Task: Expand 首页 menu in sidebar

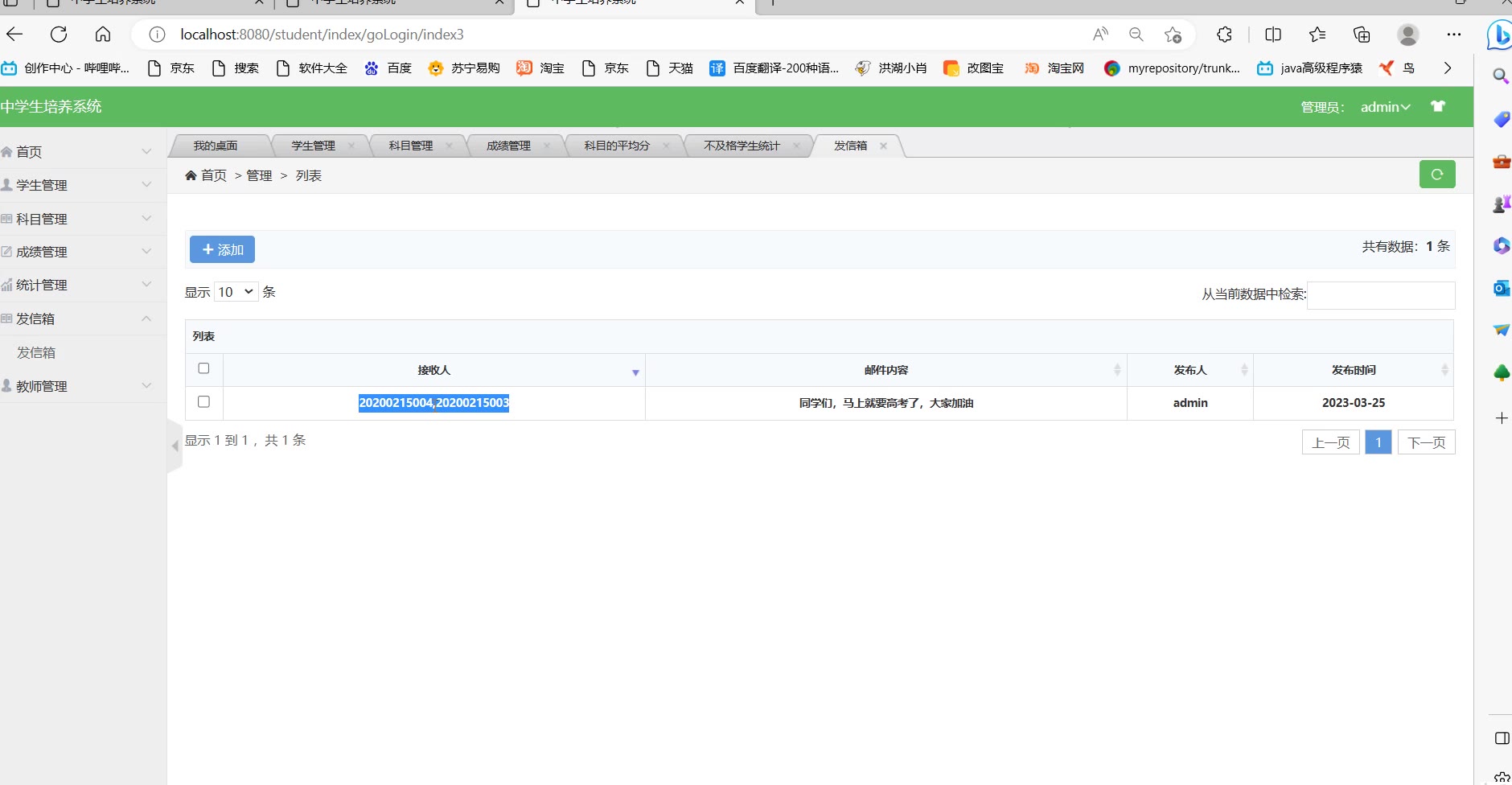Action: point(83,151)
